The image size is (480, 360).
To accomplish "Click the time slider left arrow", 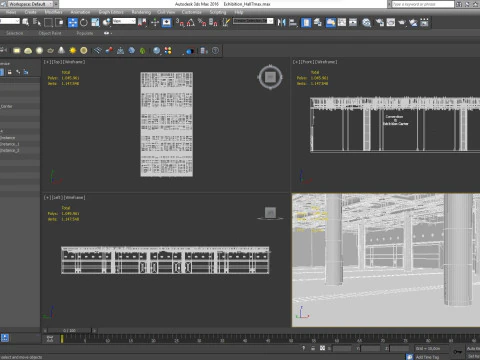I will (x=45, y=330).
